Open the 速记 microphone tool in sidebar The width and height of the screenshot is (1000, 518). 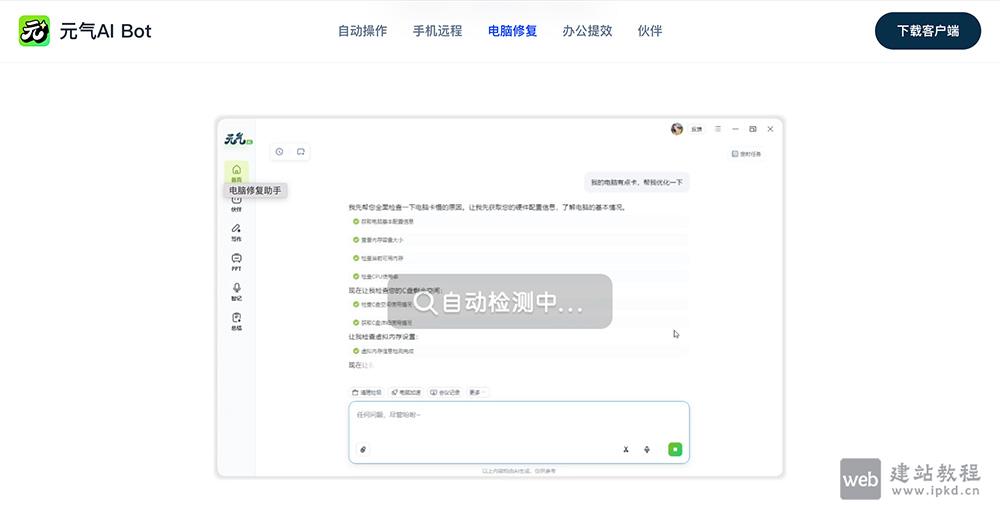point(237,292)
